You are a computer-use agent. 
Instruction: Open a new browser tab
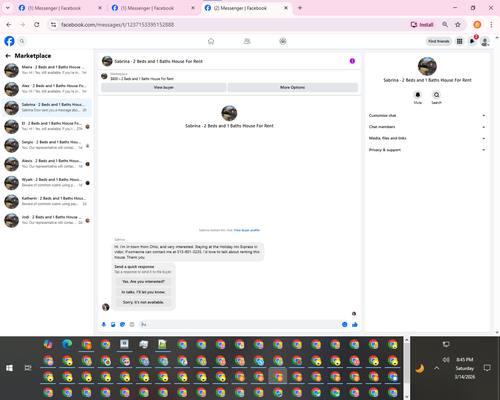[x=300, y=8]
